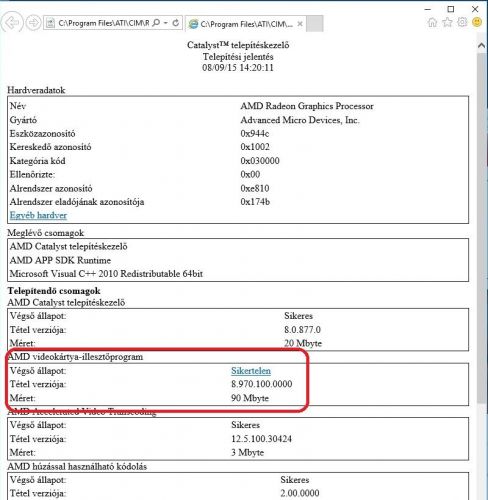Close the browser window

pos(475,9)
